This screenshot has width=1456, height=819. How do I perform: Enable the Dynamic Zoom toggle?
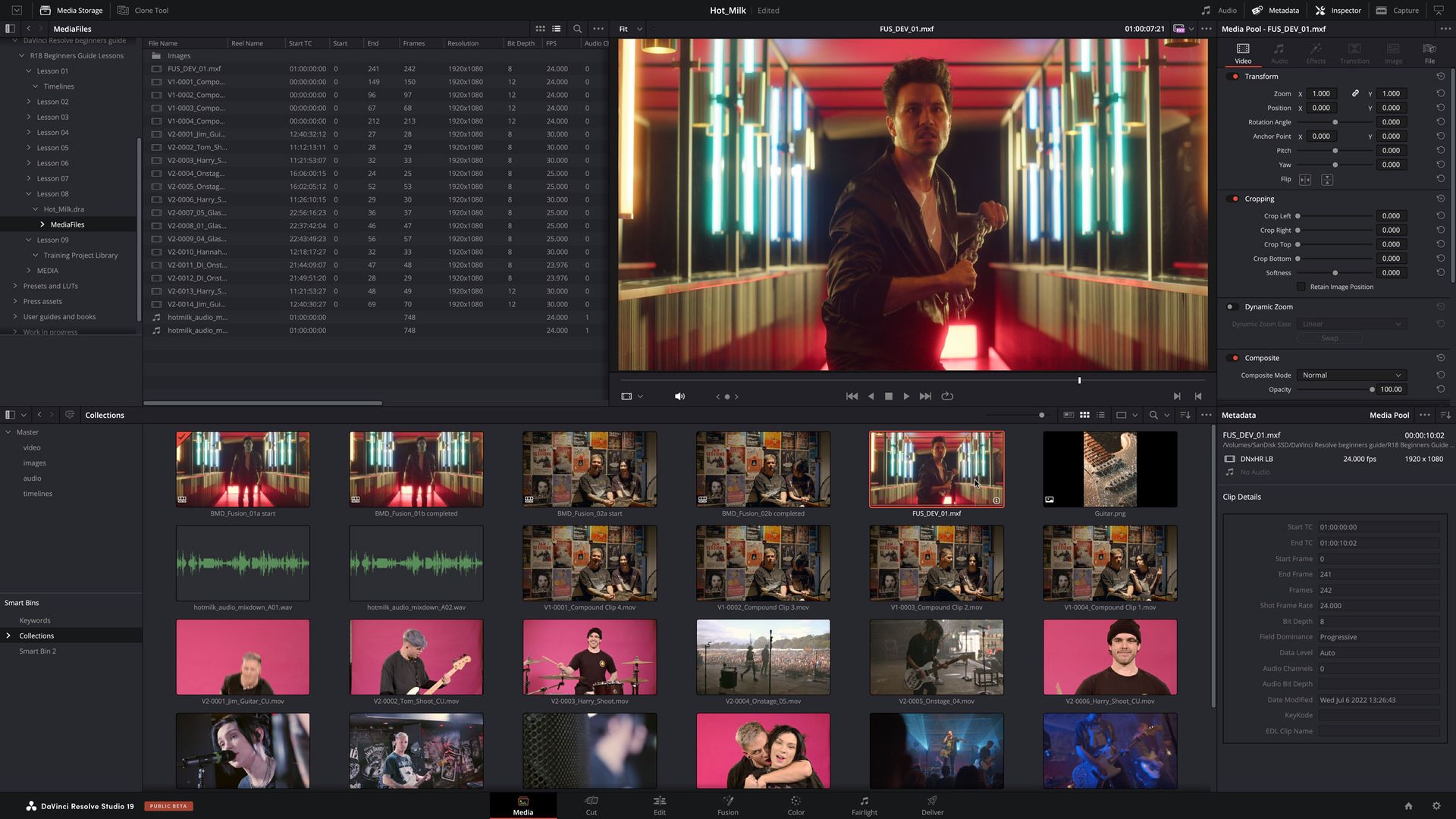1232,306
